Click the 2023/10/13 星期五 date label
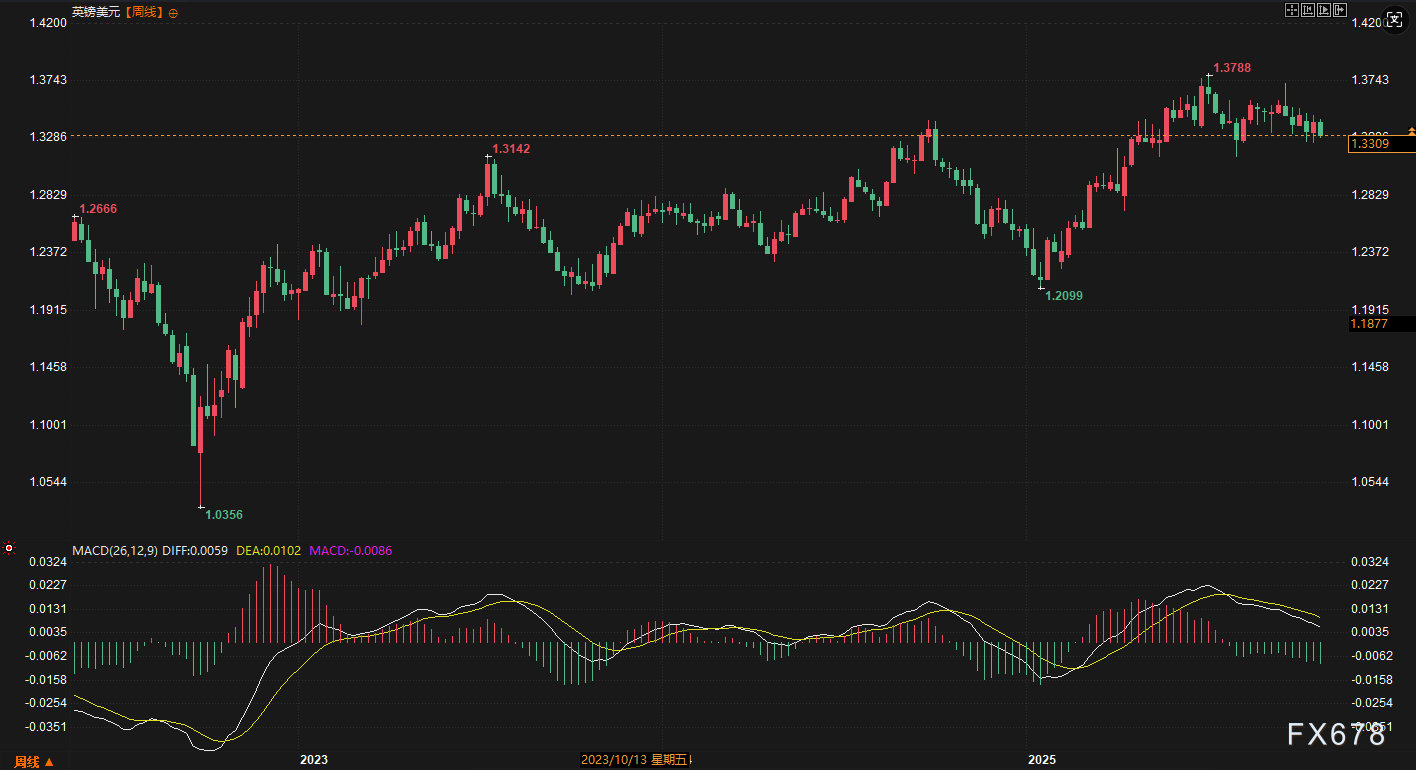Screen dimensions: 1416x770 (635, 760)
